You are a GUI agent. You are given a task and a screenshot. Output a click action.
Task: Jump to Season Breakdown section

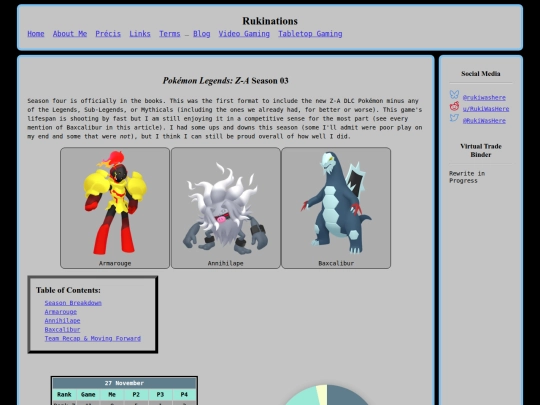(x=73, y=303)
